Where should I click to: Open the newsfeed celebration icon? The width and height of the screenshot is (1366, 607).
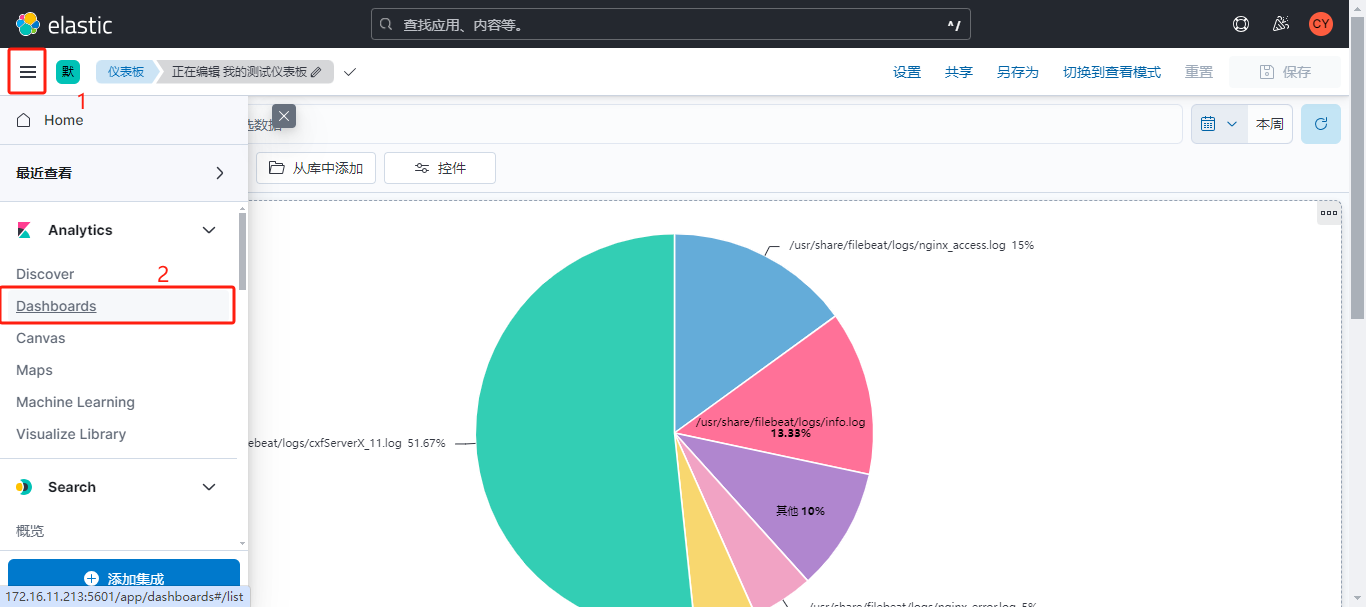coord(1281,24)
